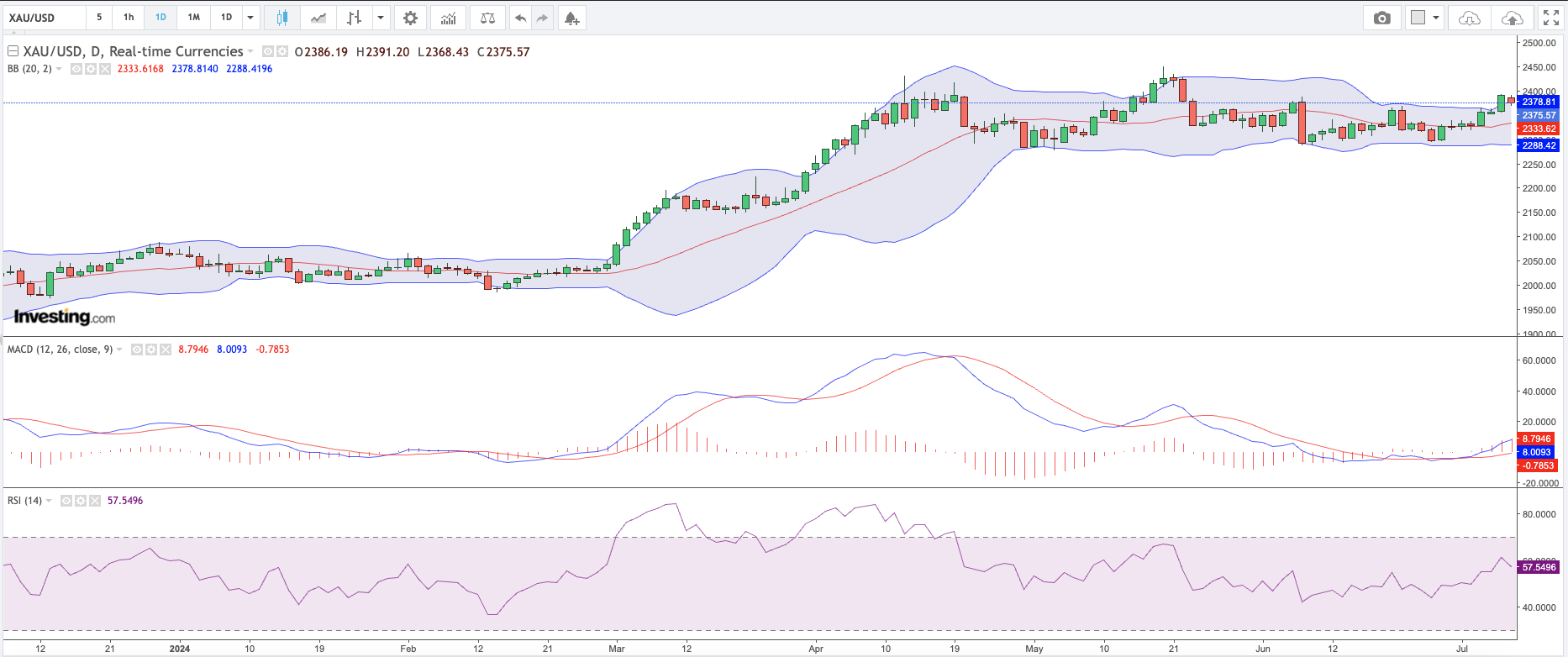
Task: Select the 1h timeframe tab
Action: [x=129, y=18]
